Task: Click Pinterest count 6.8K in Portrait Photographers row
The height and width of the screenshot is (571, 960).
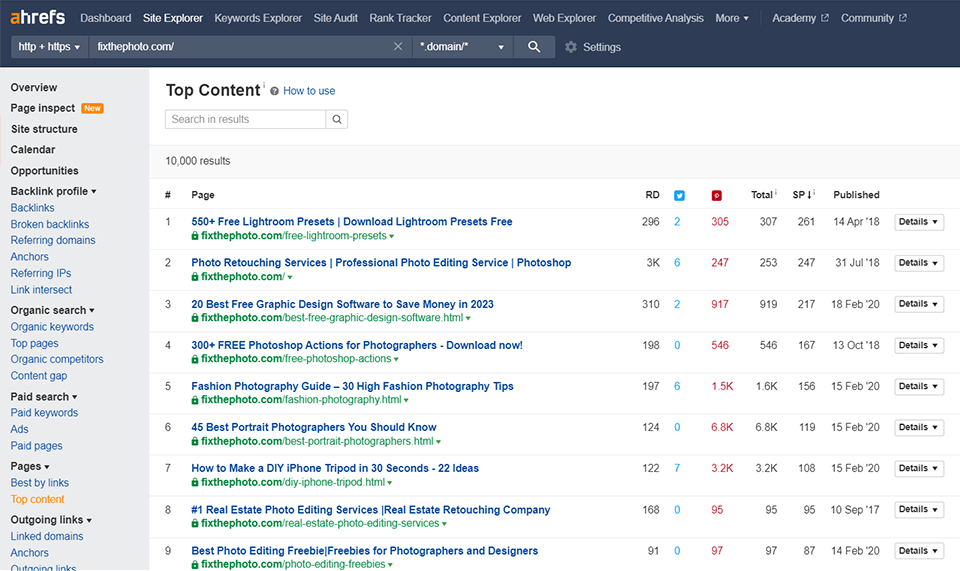Action: coord(722,427)
